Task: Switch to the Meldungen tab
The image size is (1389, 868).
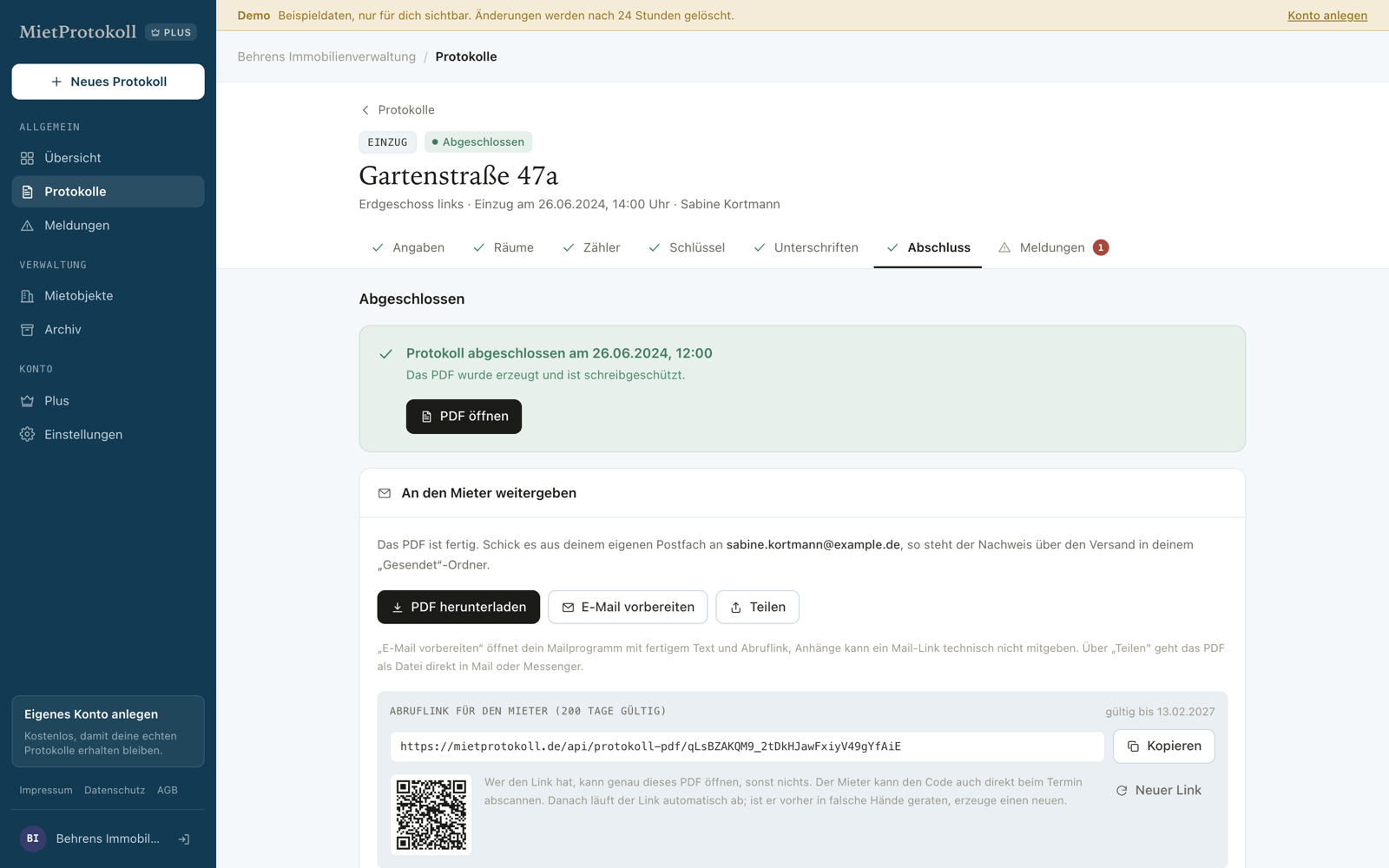Action: 1053,247
